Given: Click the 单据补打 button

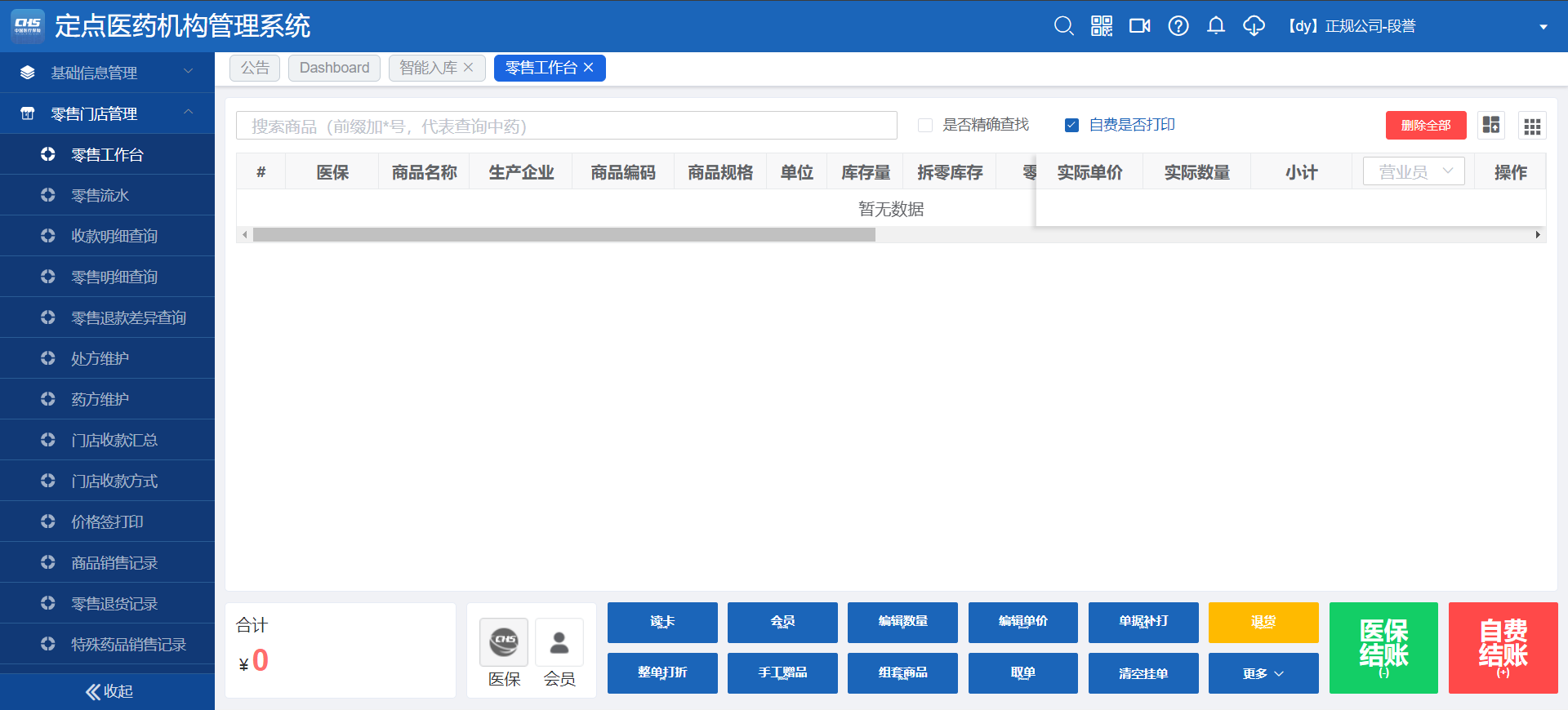Looking at the screenshot, I should 1143,622.
